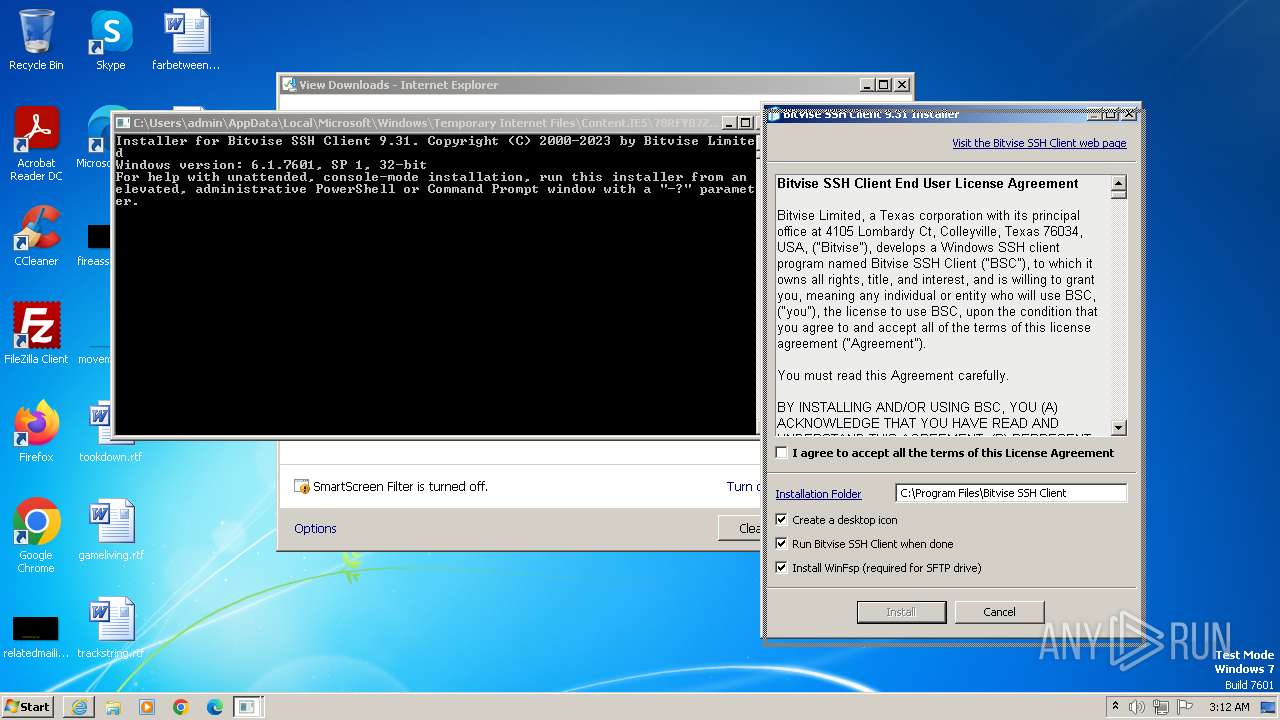Launch CCleaner from the desktop

(36, 236)
